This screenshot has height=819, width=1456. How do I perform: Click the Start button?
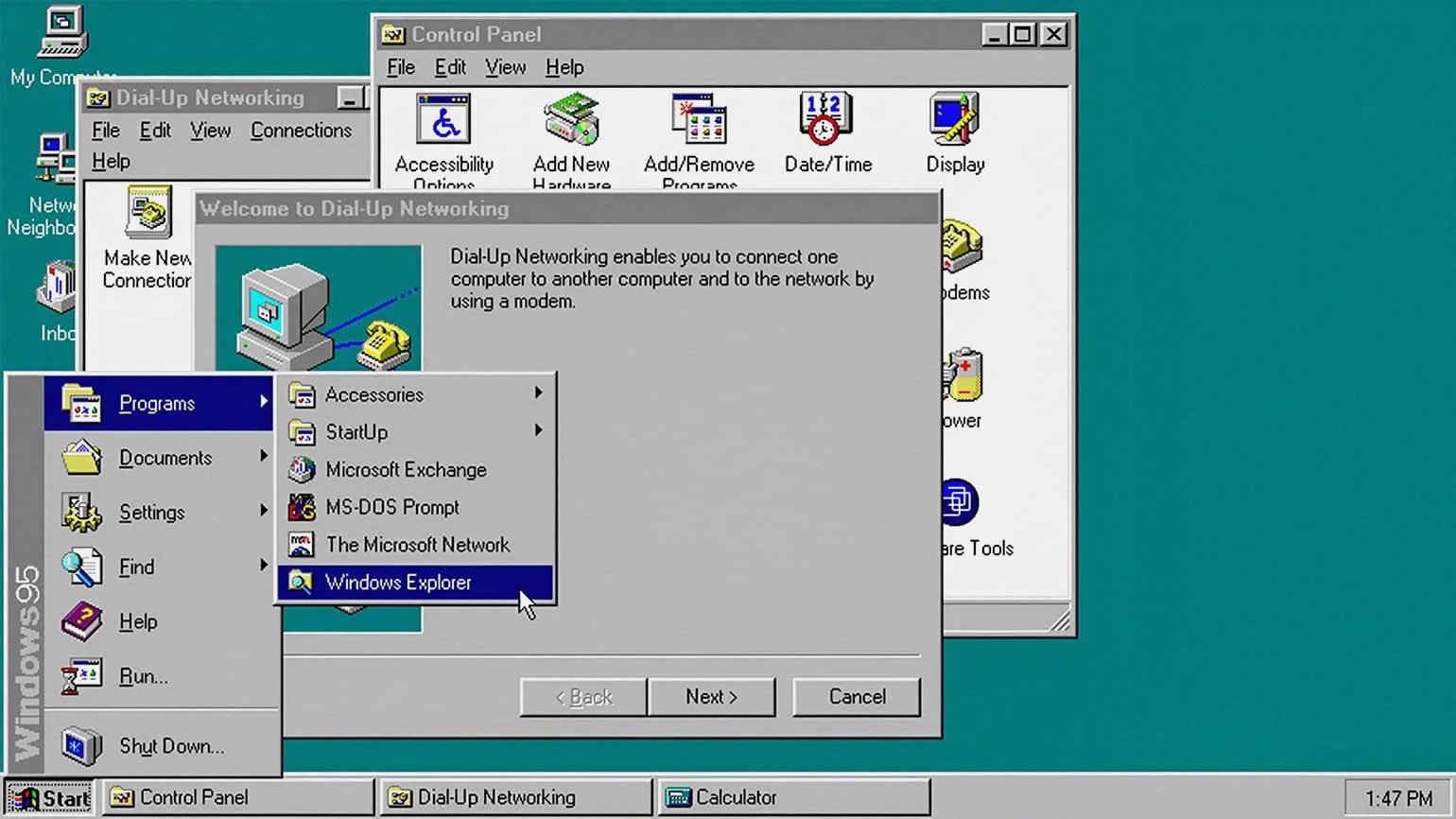tap(50, 797)
